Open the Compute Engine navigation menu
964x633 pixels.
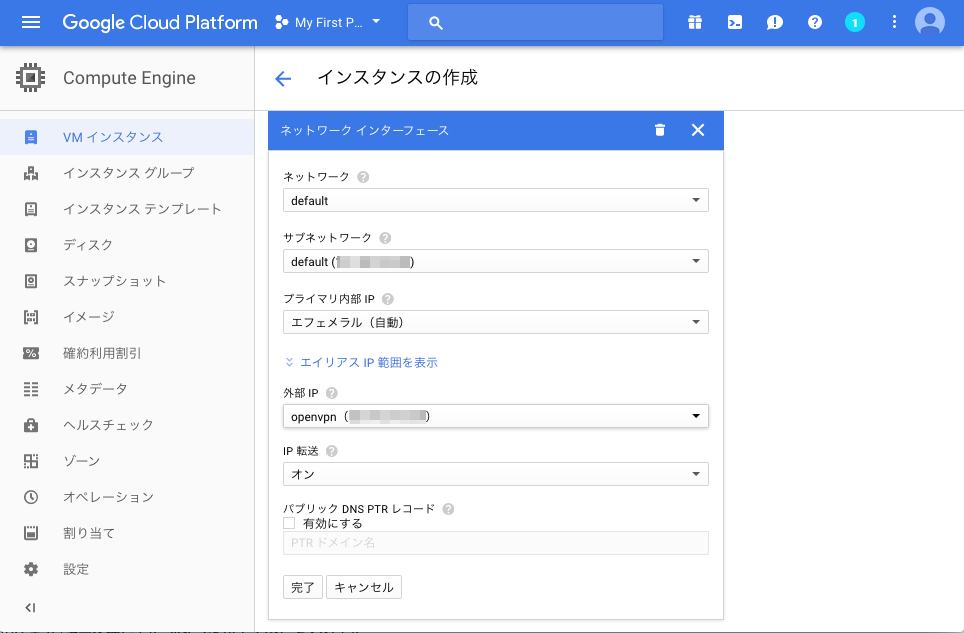[30, 22]
